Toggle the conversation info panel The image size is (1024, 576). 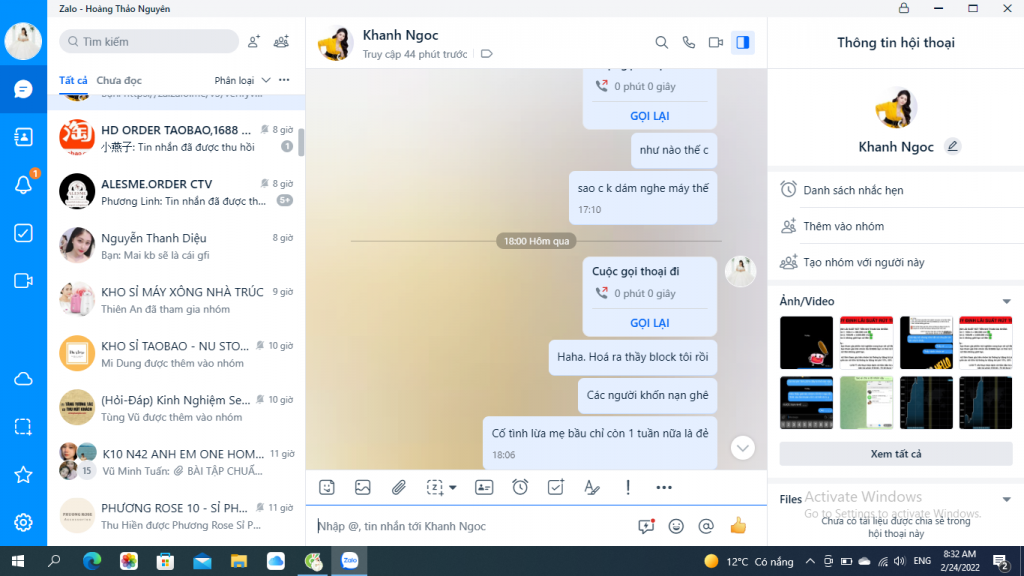[742, 42]
